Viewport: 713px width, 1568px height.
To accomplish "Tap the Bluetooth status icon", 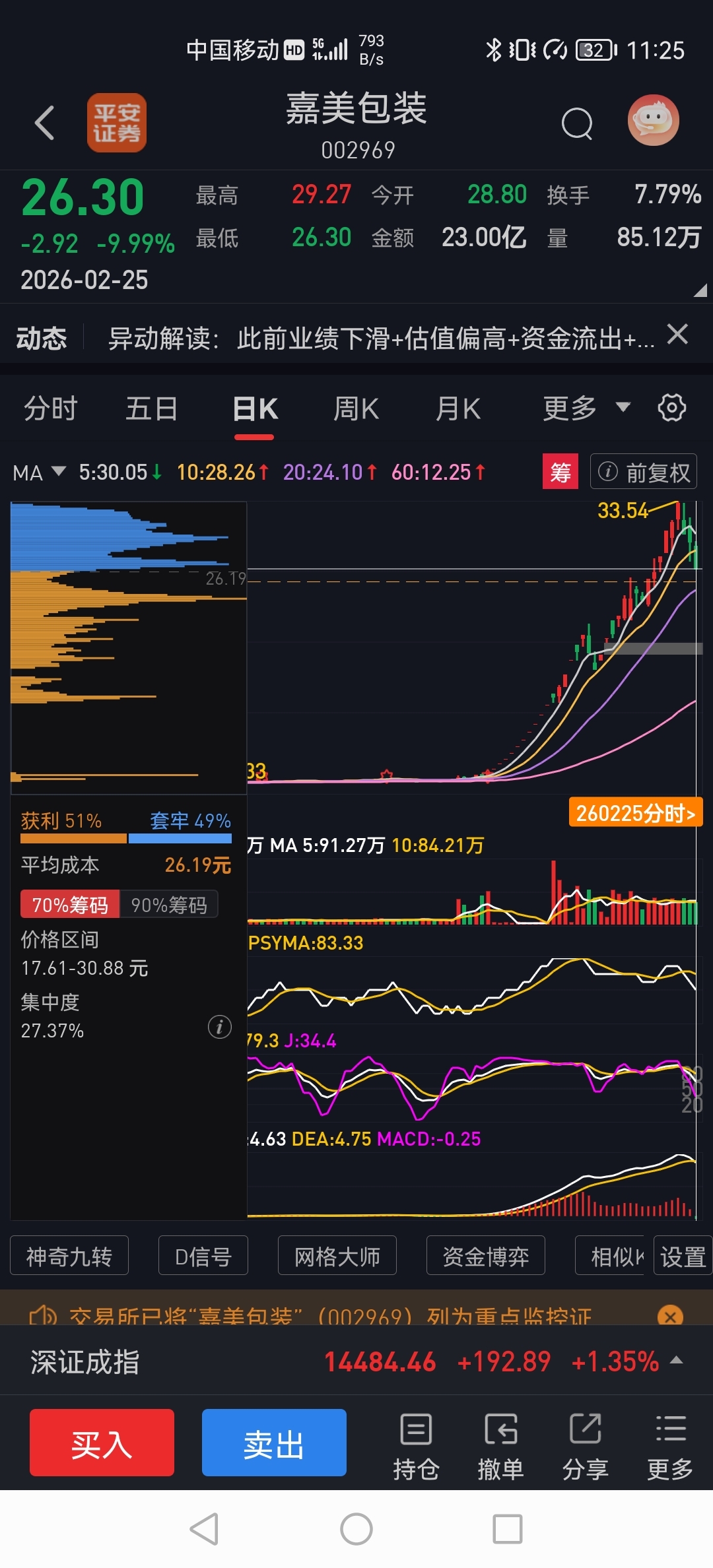I will pyautogui.click(x=494, y=50).
